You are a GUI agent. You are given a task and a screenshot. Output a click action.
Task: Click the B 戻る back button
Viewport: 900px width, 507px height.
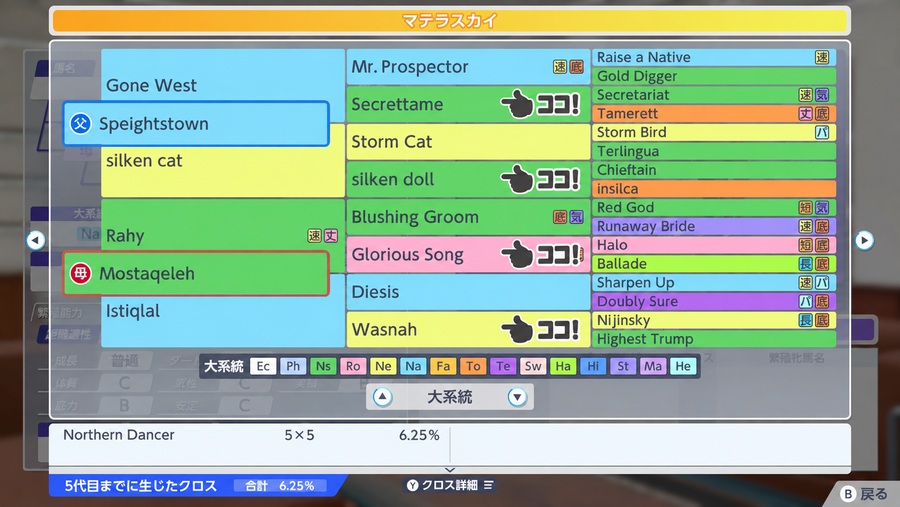(x=864, y=494)
